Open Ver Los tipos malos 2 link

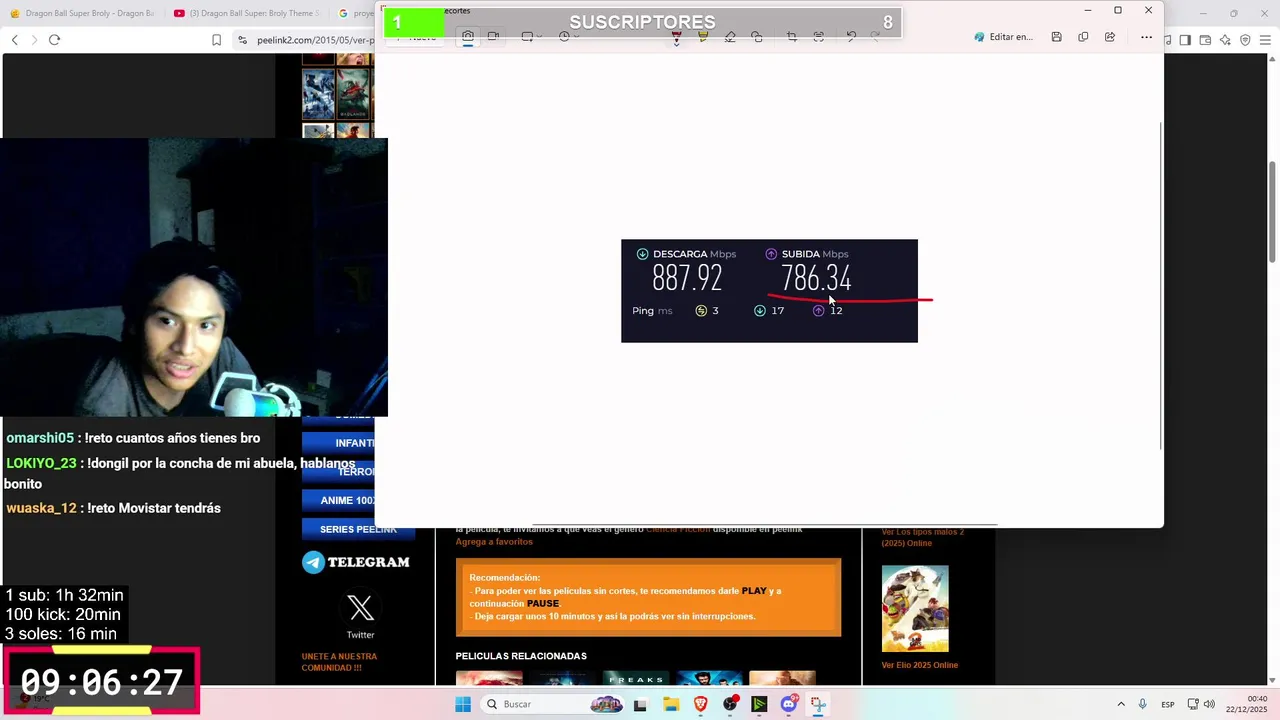point(922,538)
